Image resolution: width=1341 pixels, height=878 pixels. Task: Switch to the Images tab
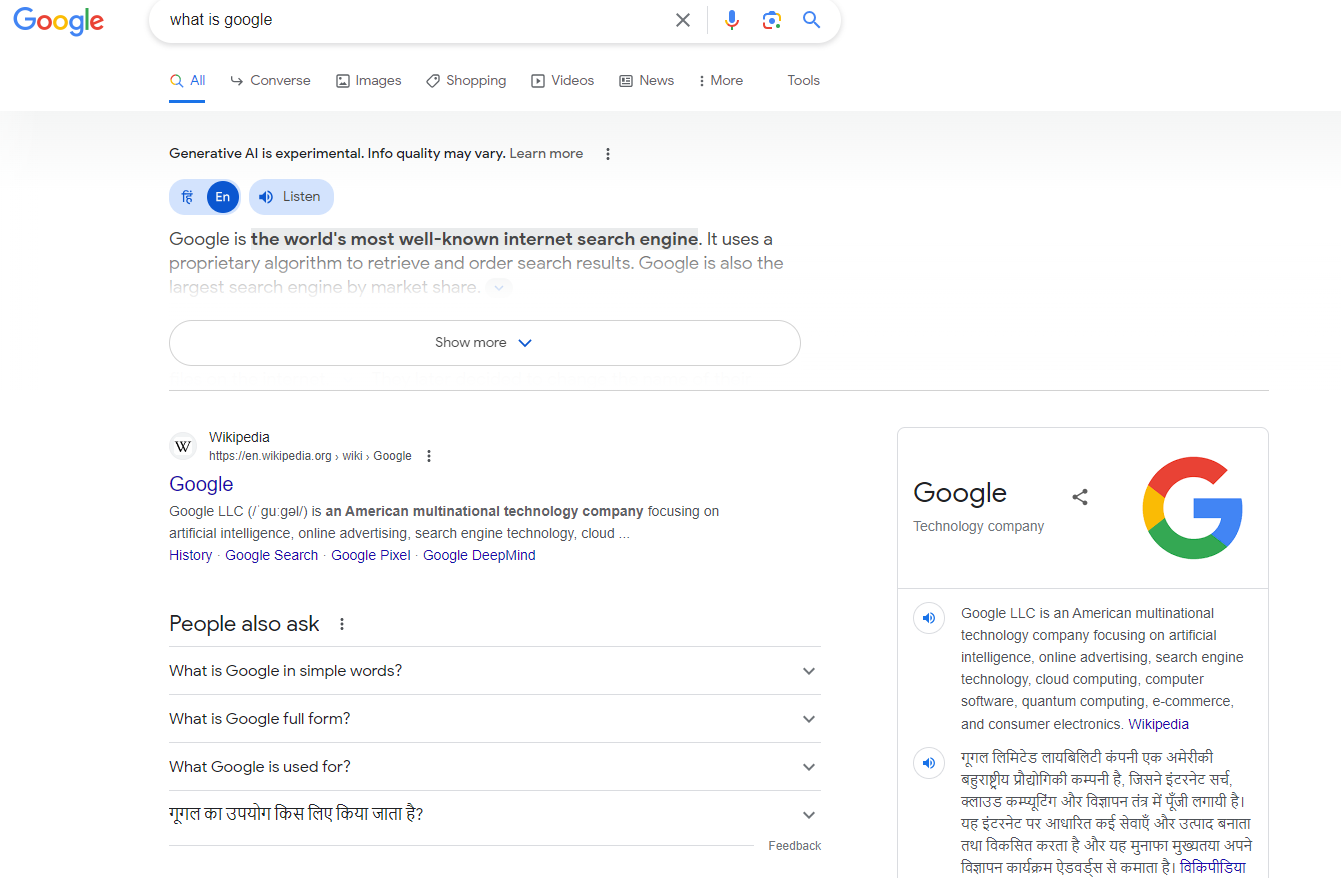(x=368, y=80)
